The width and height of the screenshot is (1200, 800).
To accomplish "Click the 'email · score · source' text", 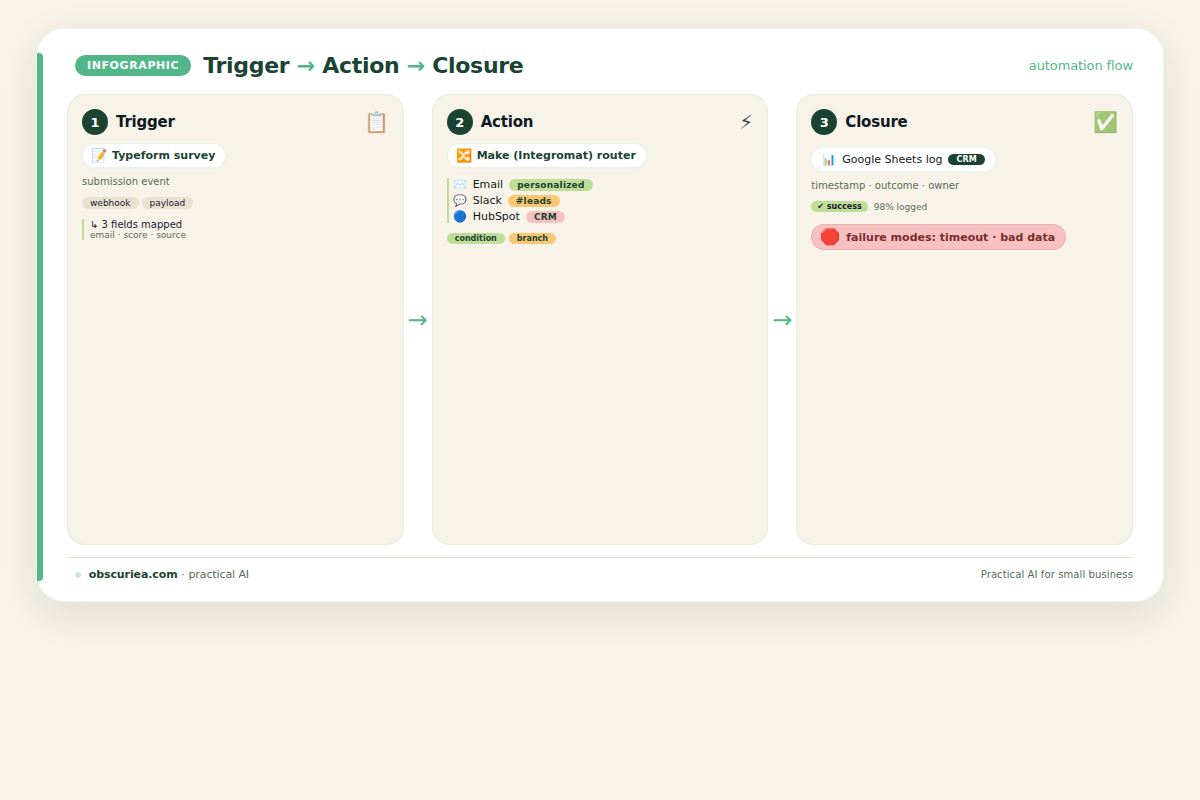I will (x=138, y=235).
